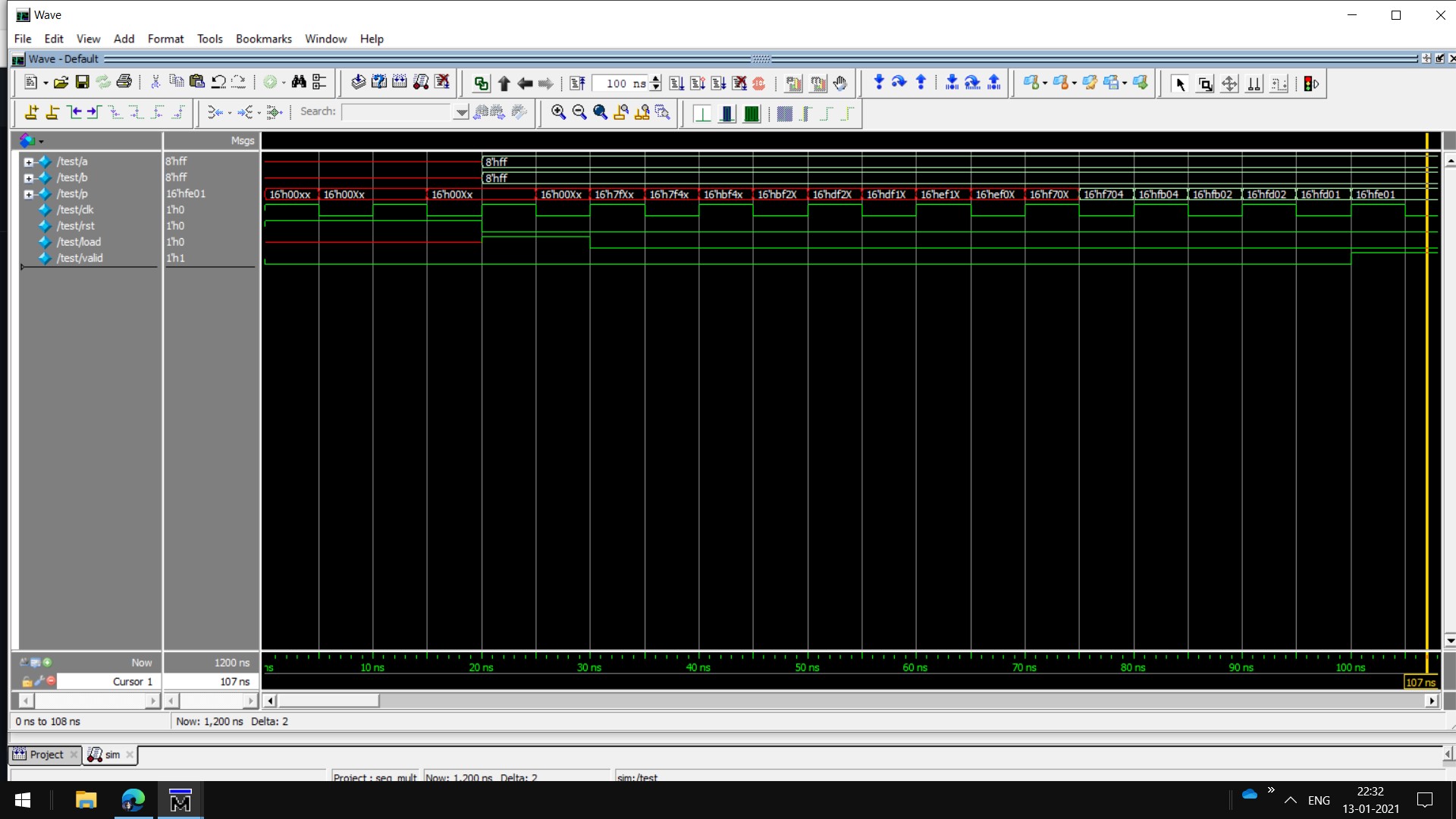Toggle the solid green wave shape button
This screenshot has width=1456, height=819.
tap(752, 113)
